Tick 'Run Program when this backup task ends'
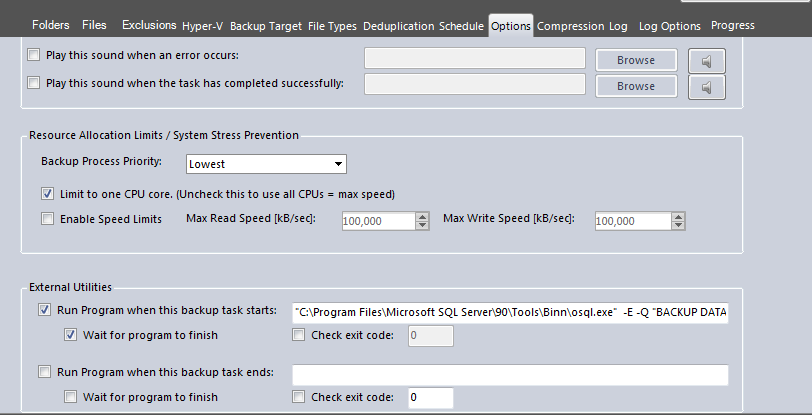This screenshot has height=415, width=812. click(45, 372)
